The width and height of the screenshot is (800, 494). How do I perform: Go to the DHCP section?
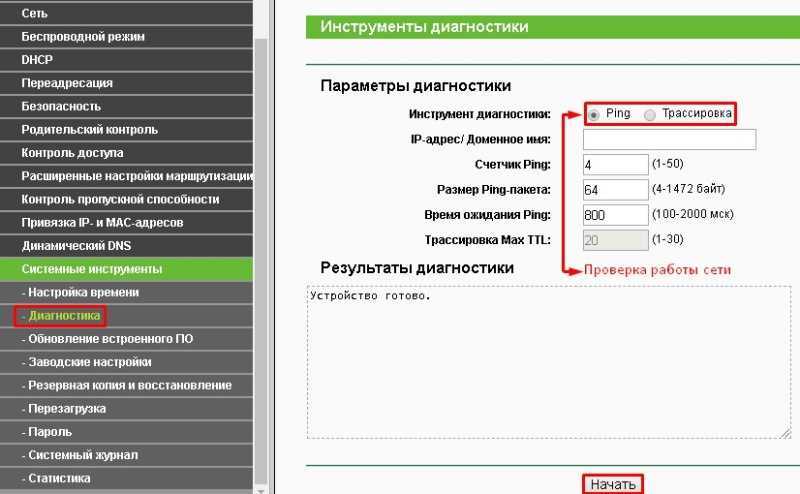(126, 60)
